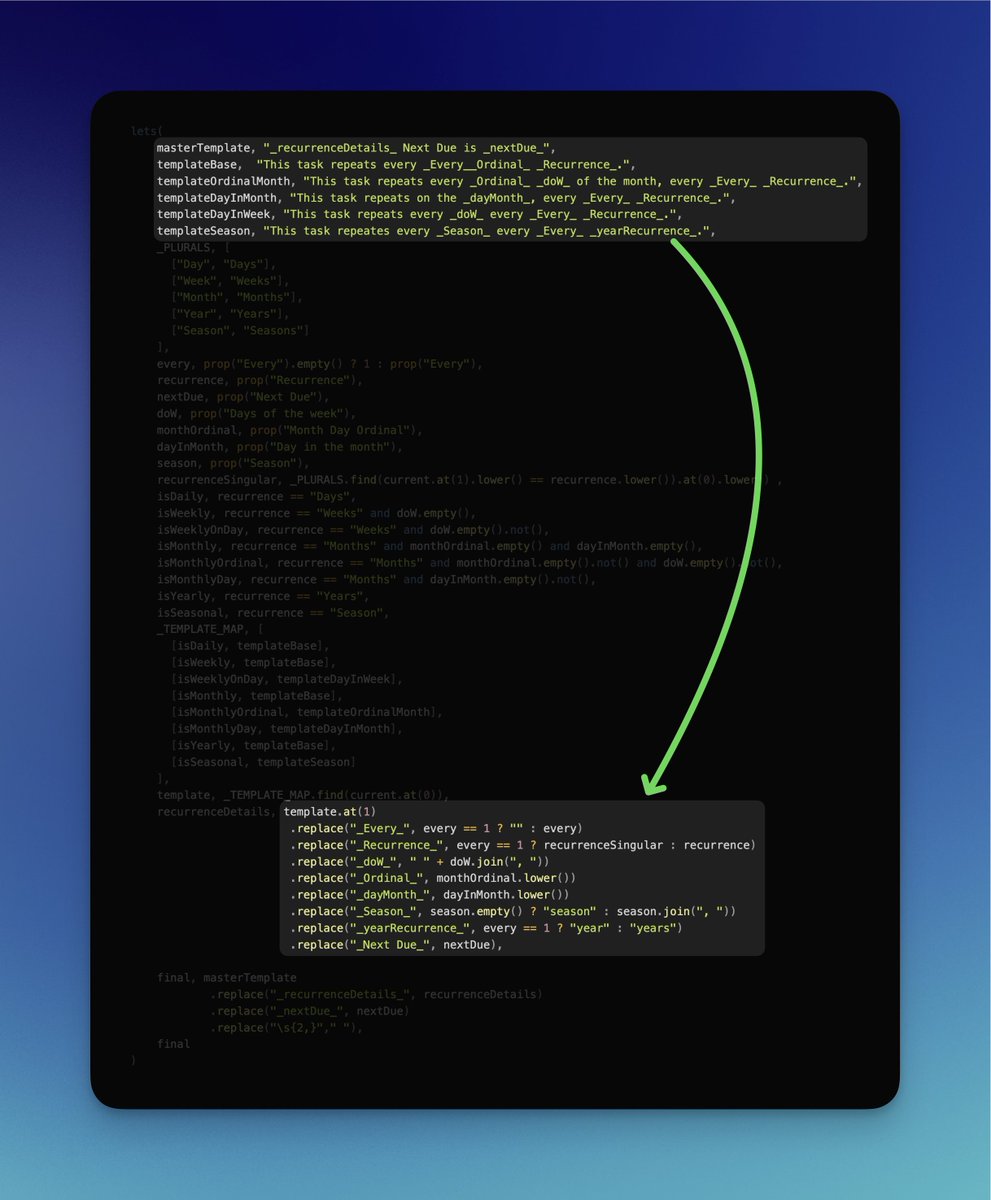
Task: Select the 'isMonthly, recurrence ==' definition line
Action: tap(430, 546)
